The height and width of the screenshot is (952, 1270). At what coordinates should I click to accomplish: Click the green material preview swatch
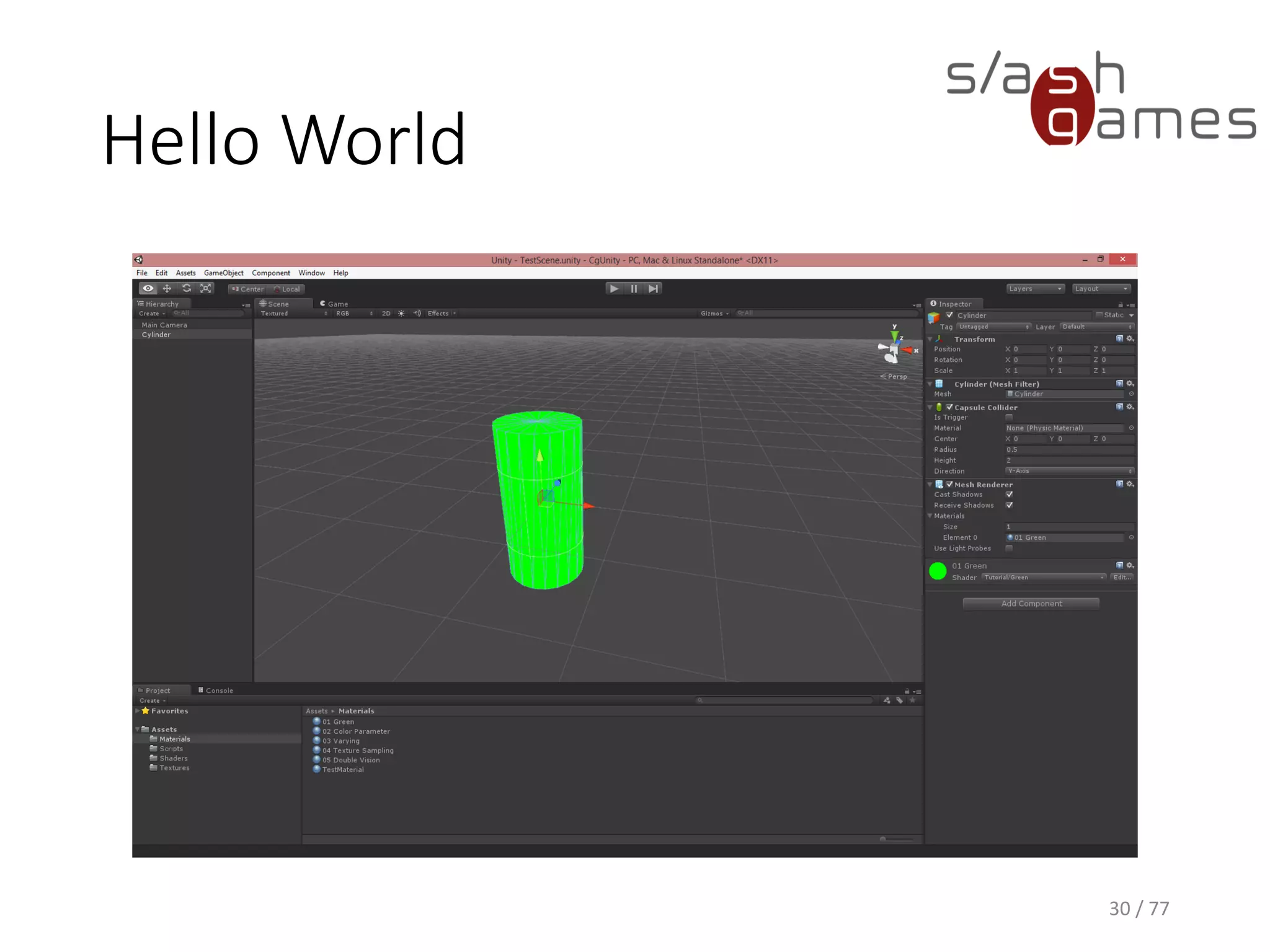point(938,571)
